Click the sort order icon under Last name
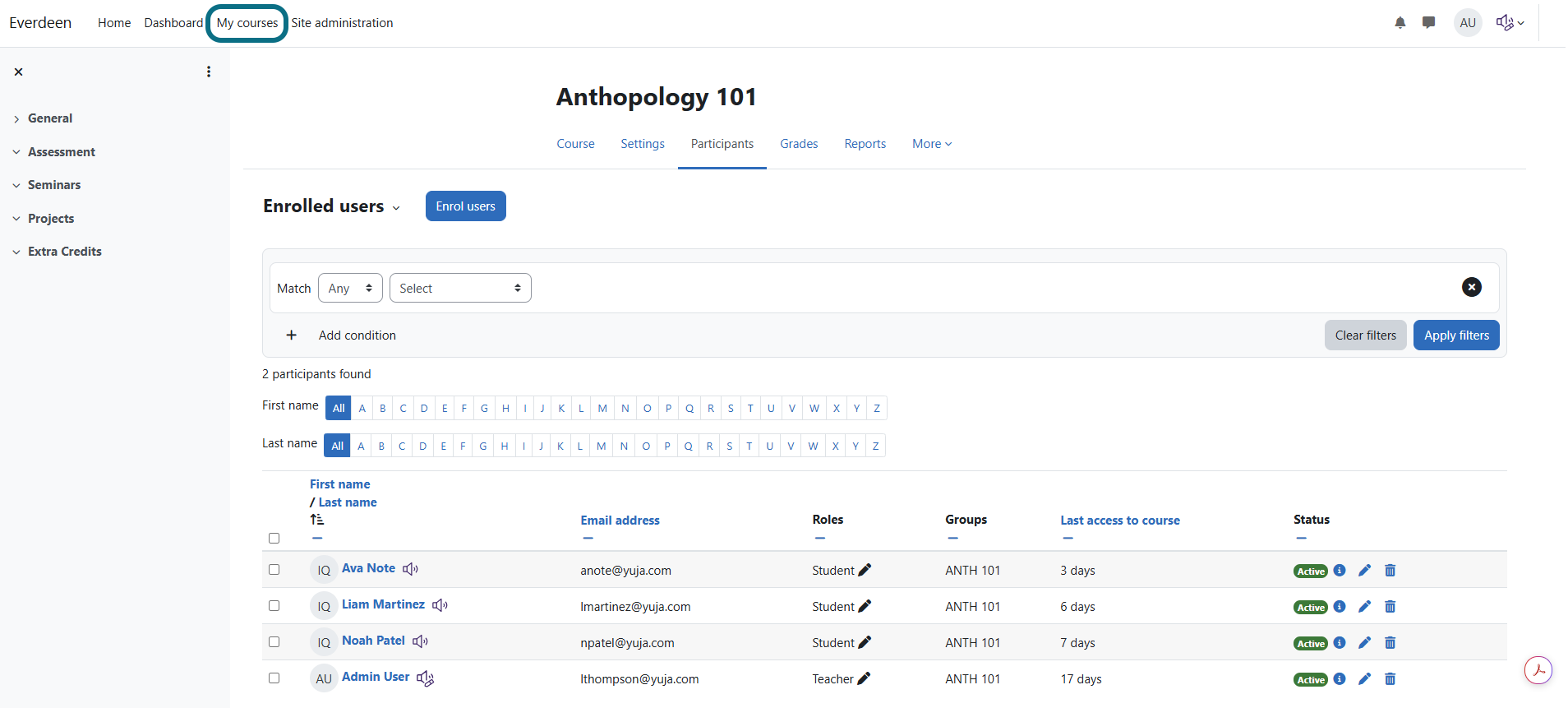1568x708 pixels. point(316,520)
